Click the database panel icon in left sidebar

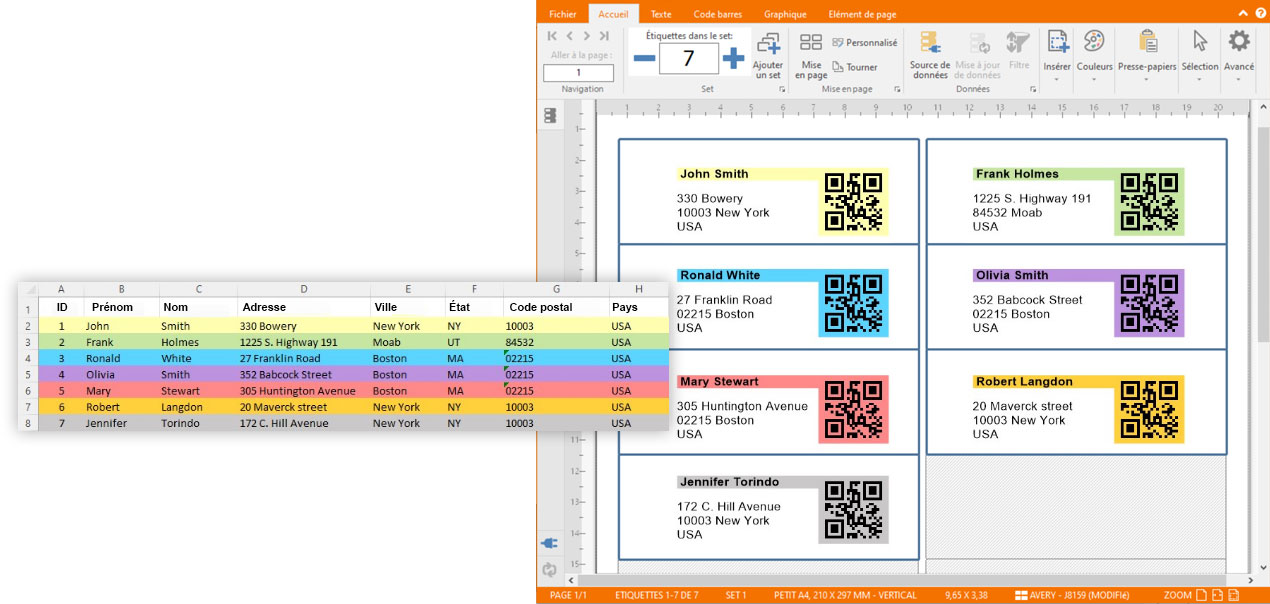pyautogui.click(x=550, y=115)
